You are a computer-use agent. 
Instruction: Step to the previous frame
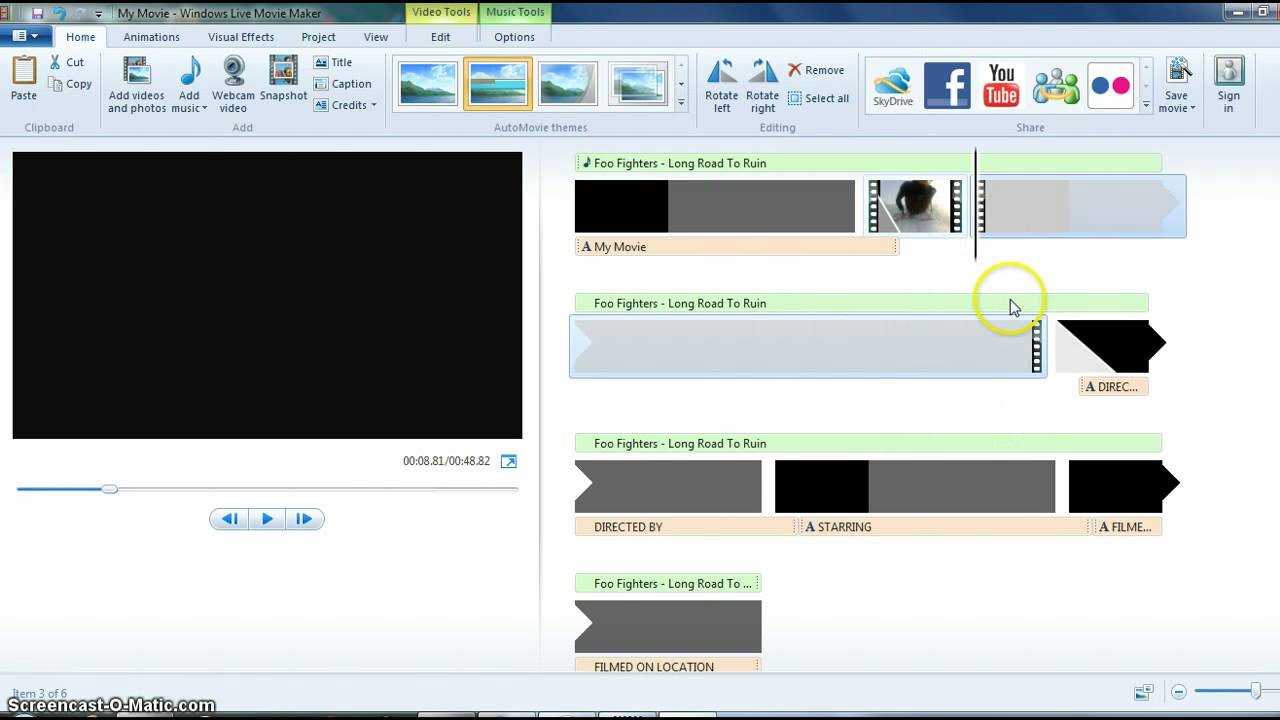point(229,519)
